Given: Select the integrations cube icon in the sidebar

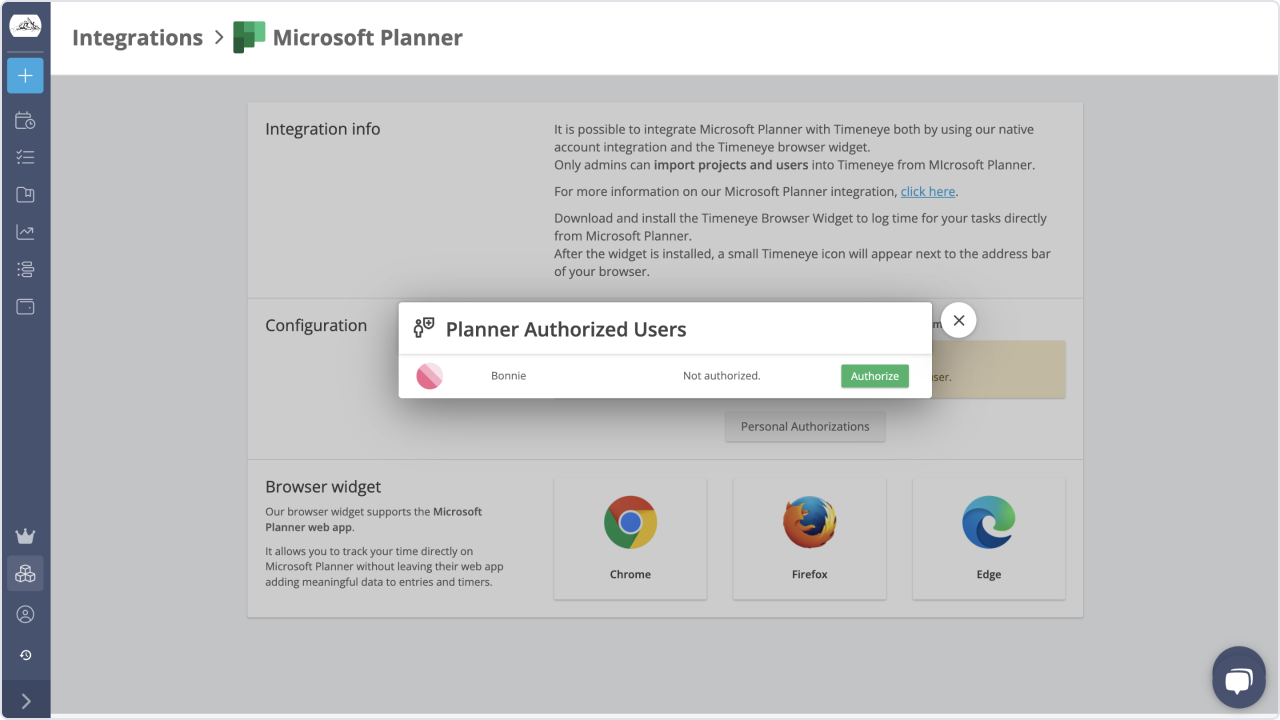Looking at the screenshot, I should click(25, 573).
